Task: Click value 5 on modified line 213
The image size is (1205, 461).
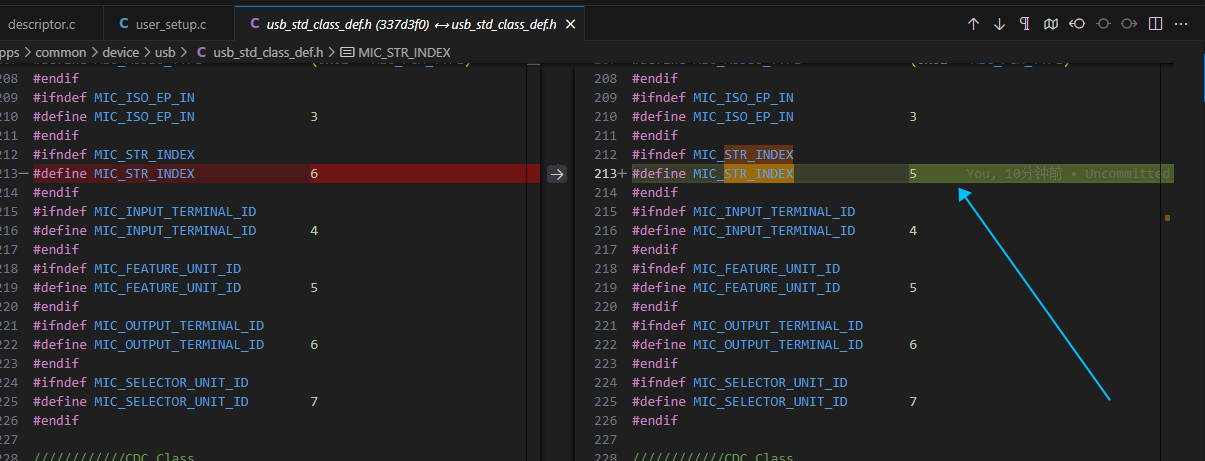Action: coord(913,174)
